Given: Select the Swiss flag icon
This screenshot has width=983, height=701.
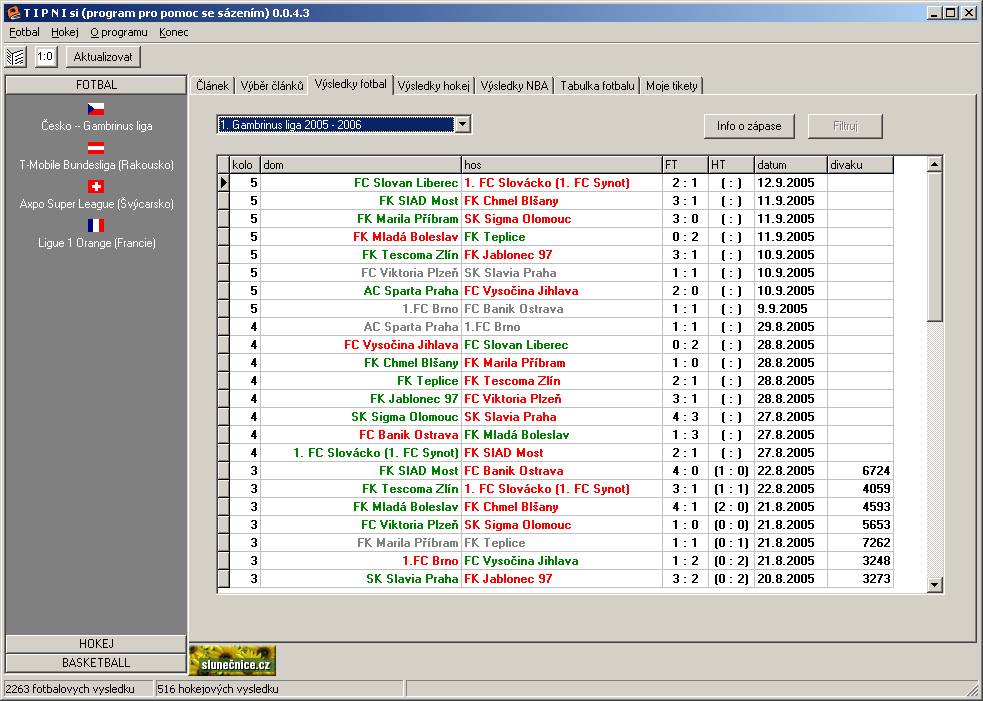Looking at the screenshot, I should click(96, 186).
